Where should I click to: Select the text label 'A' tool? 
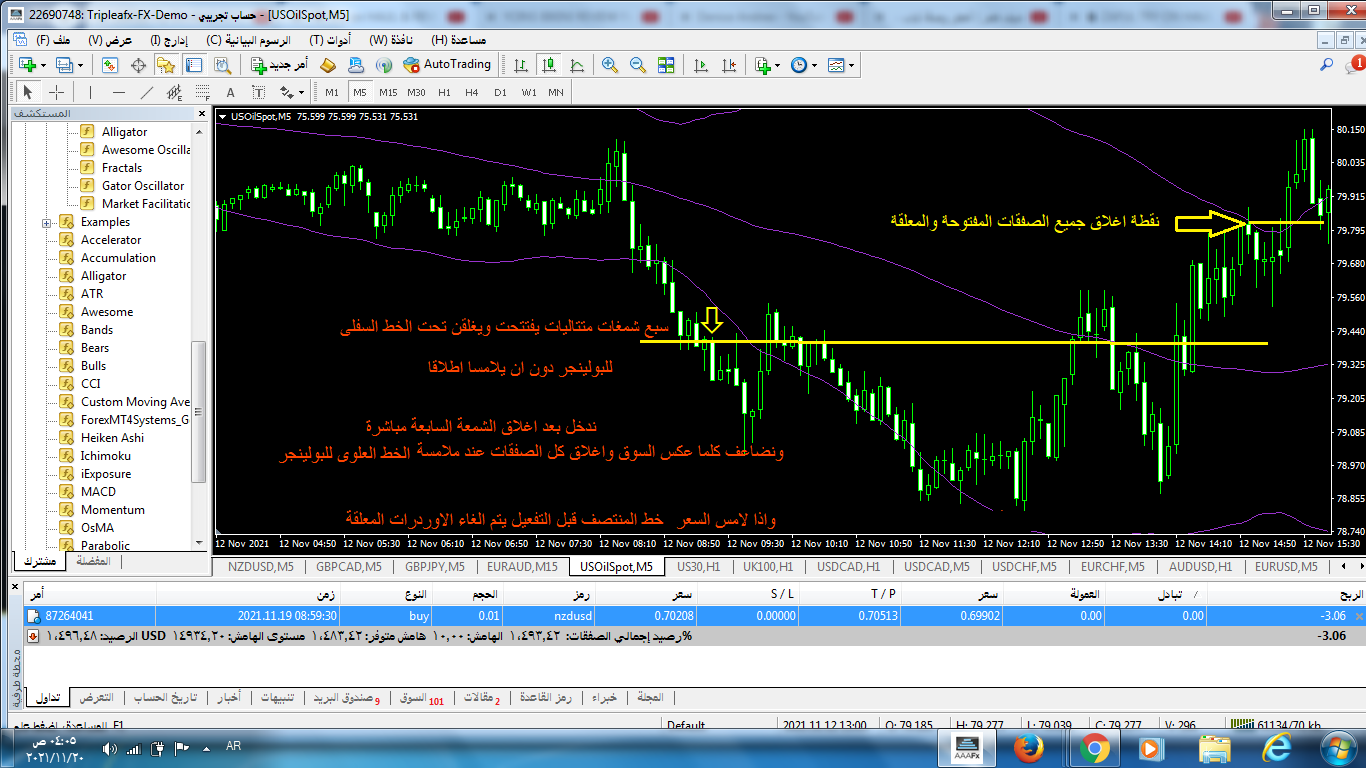pos(230,93)
